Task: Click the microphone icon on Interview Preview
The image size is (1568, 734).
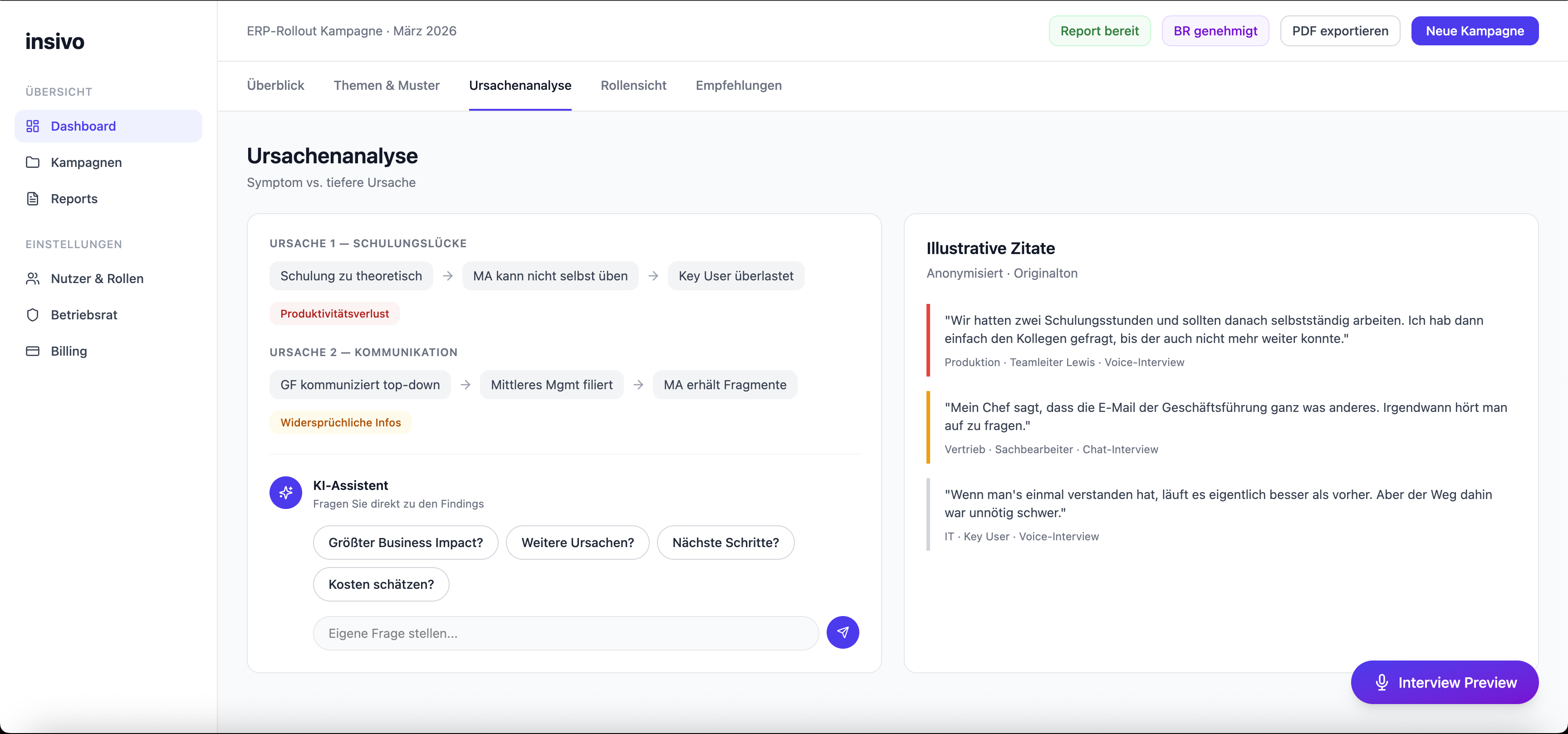Action: (x=1382, y=682)
